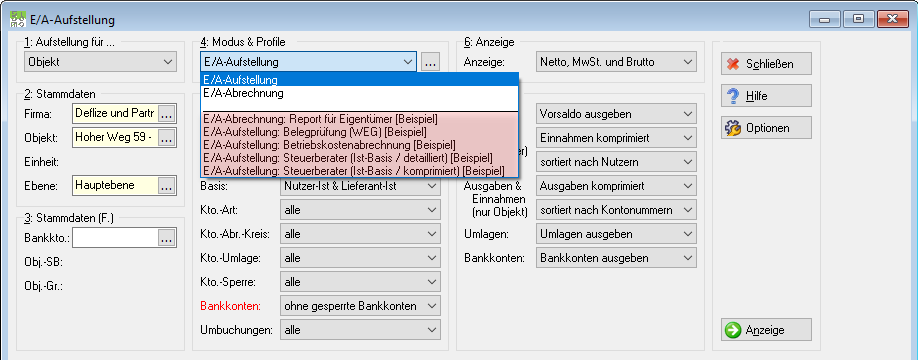Screen dimensions: 918x360
Task: Click the green arrow Anzeige icon
Action: tap(733, 330)
